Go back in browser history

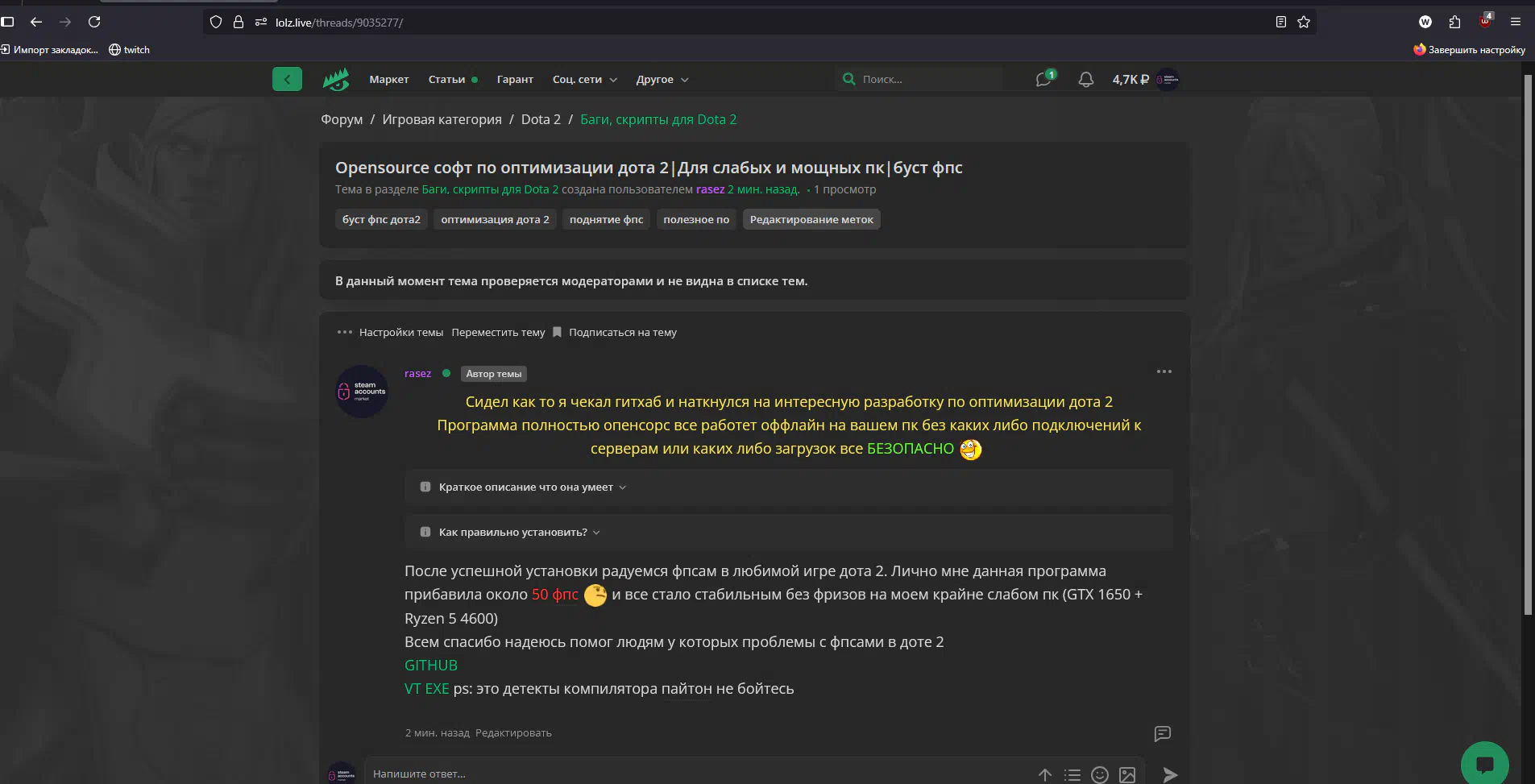(36, 22)
